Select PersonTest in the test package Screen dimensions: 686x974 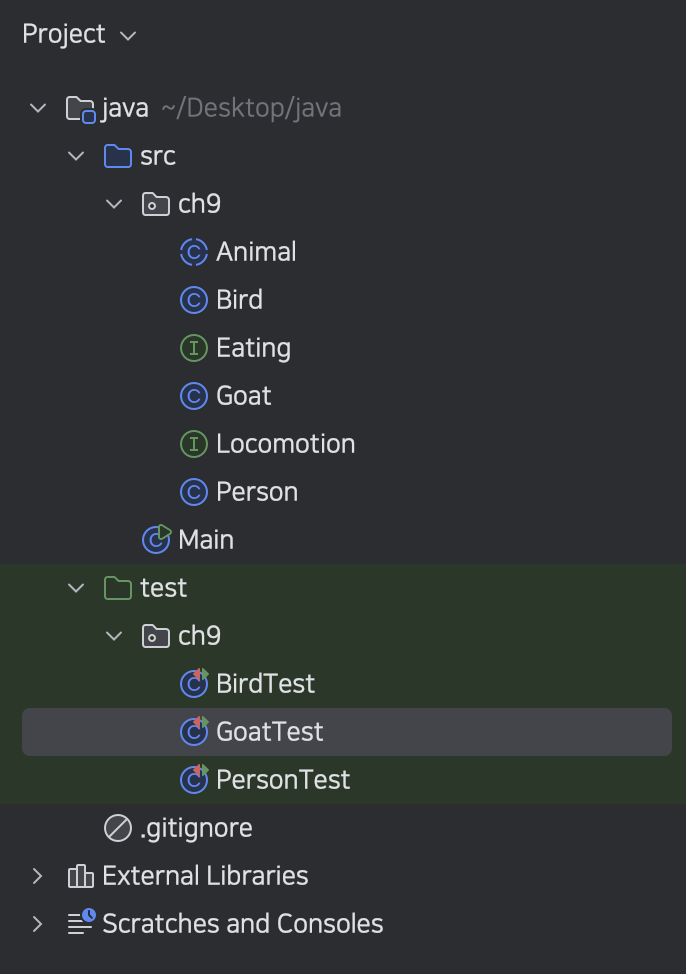coord(282,780)
